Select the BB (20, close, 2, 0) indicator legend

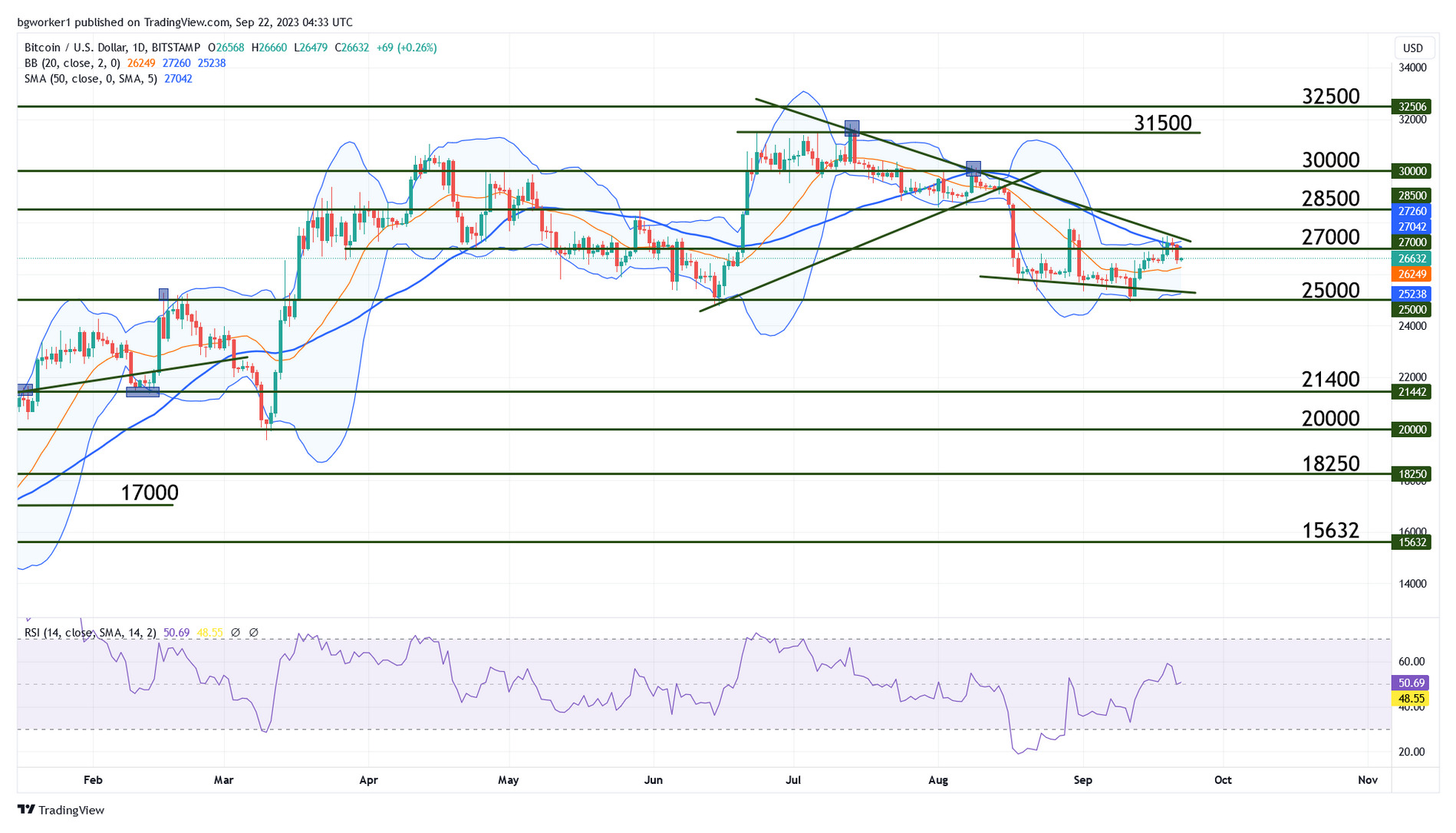click(x=72, y=63)
